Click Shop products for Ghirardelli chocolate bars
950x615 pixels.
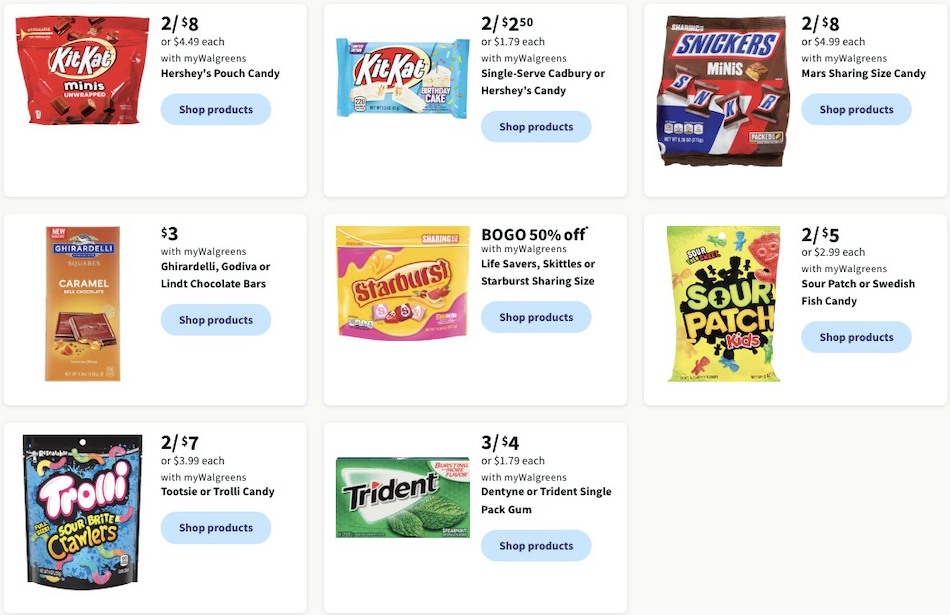216,319
